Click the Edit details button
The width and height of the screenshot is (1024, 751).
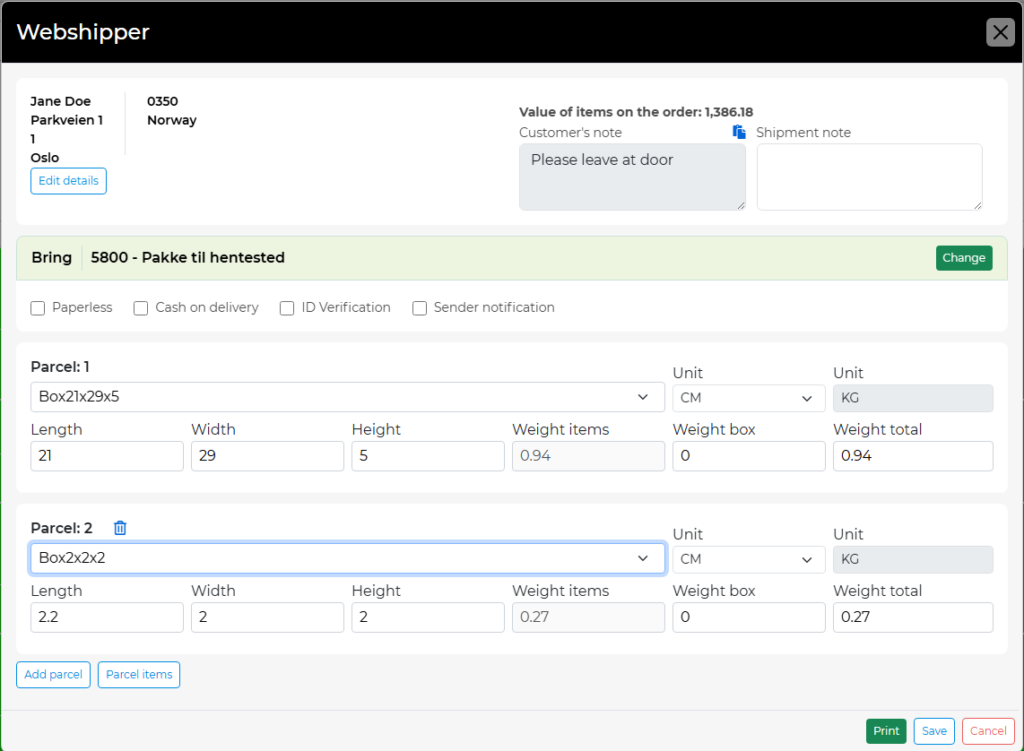68,181
